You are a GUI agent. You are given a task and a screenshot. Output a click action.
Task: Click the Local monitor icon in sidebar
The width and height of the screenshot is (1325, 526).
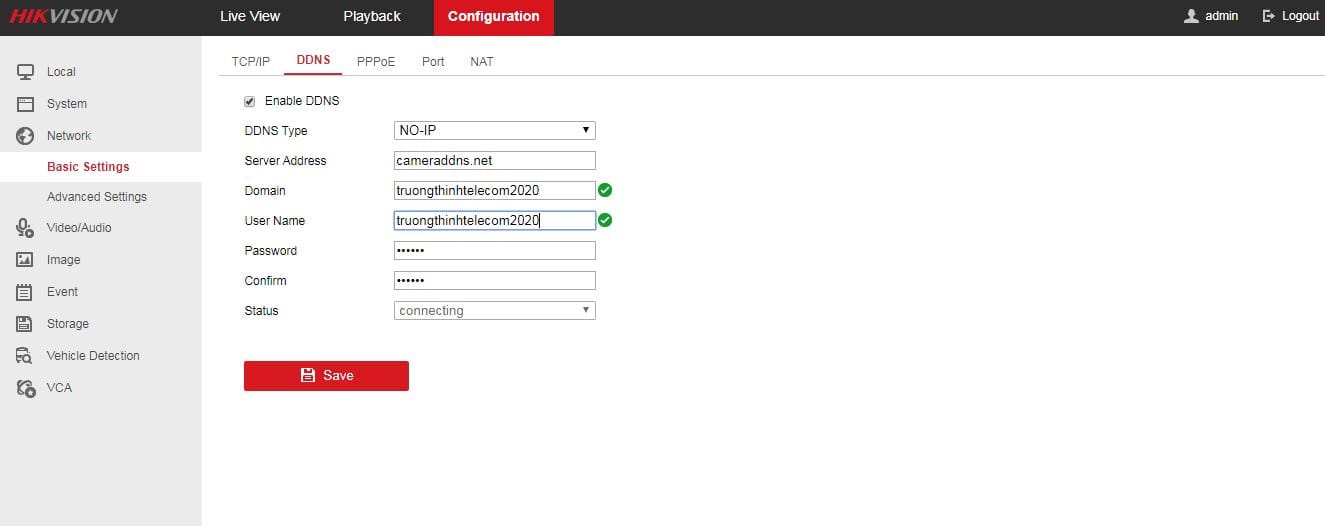[x=26, y=72]
